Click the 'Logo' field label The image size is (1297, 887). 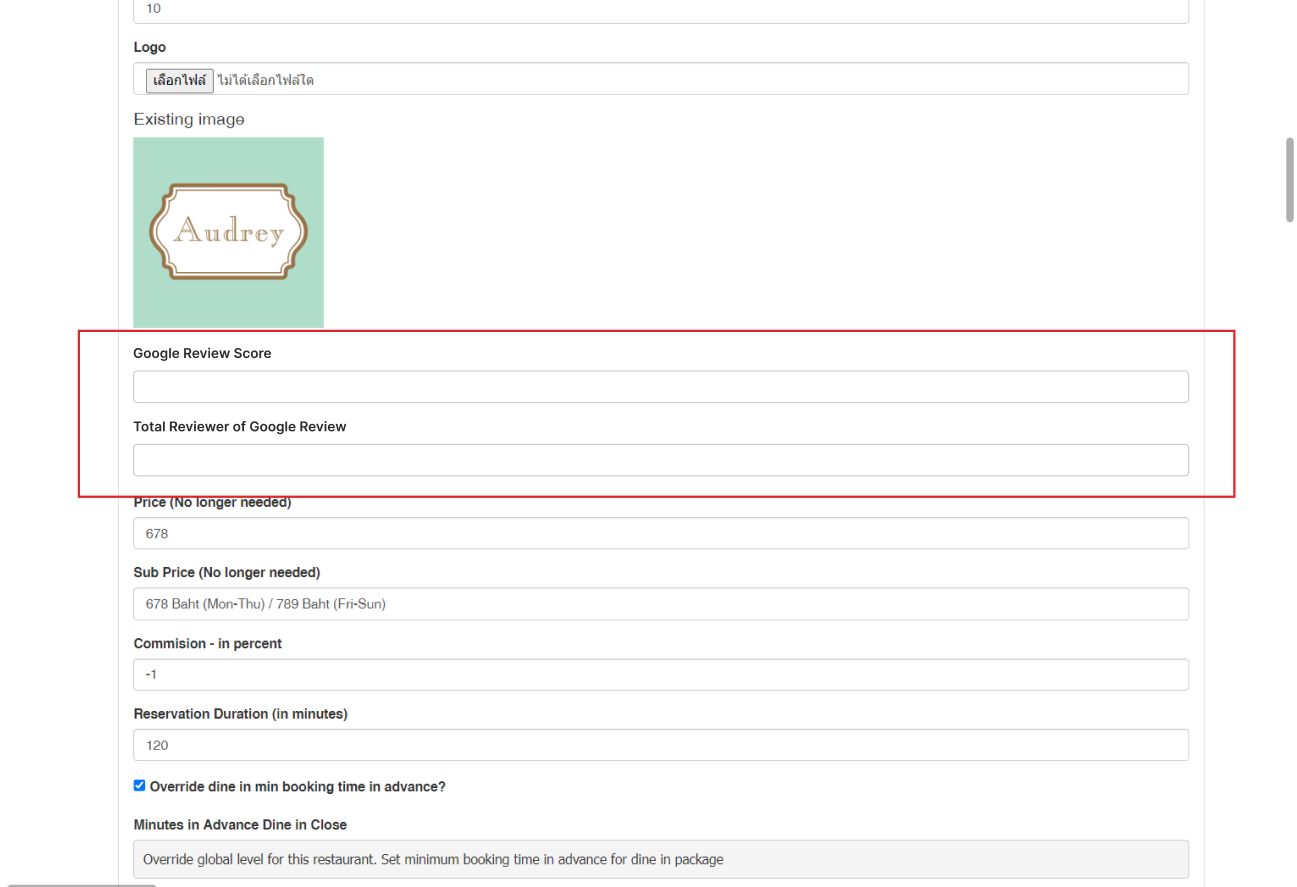click(x=149, y=47)
